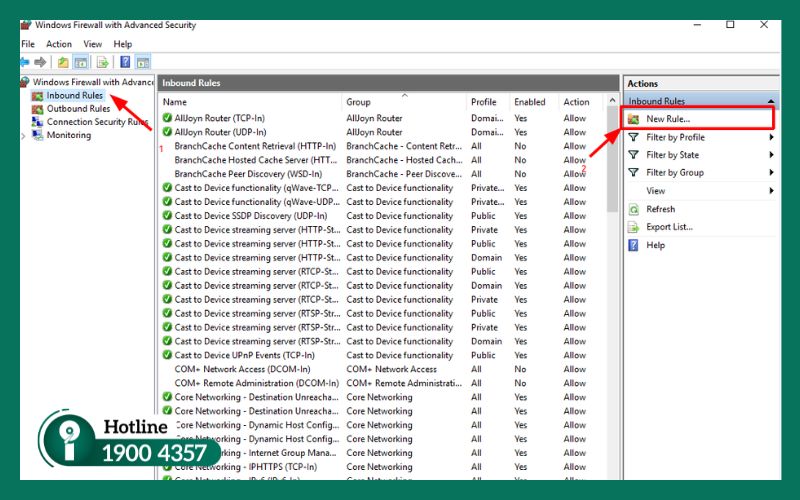
Task: Select Cast to Device functionality (qWave-TCP rule
Action: (257, 188)
